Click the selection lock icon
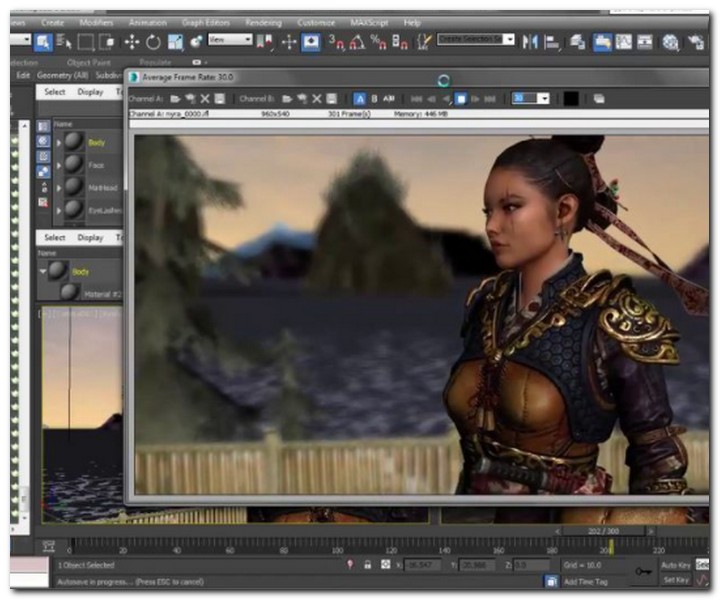This screenshot has width=721, height=600. pos(368,565)
